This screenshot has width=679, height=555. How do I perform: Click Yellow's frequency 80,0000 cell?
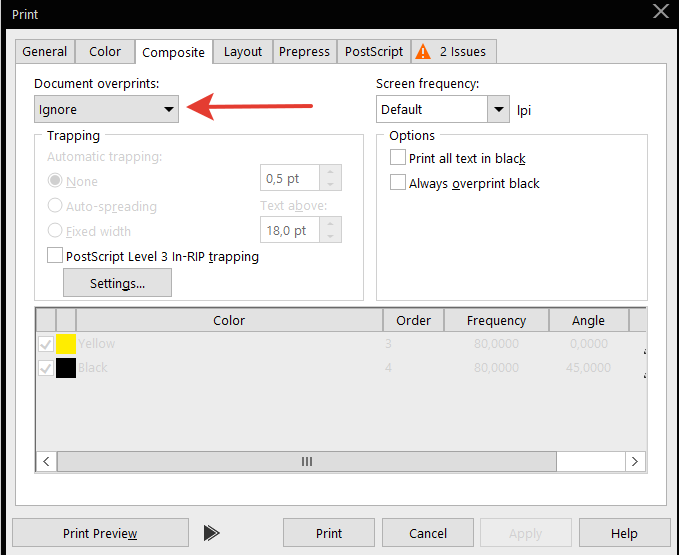(496, 344)
